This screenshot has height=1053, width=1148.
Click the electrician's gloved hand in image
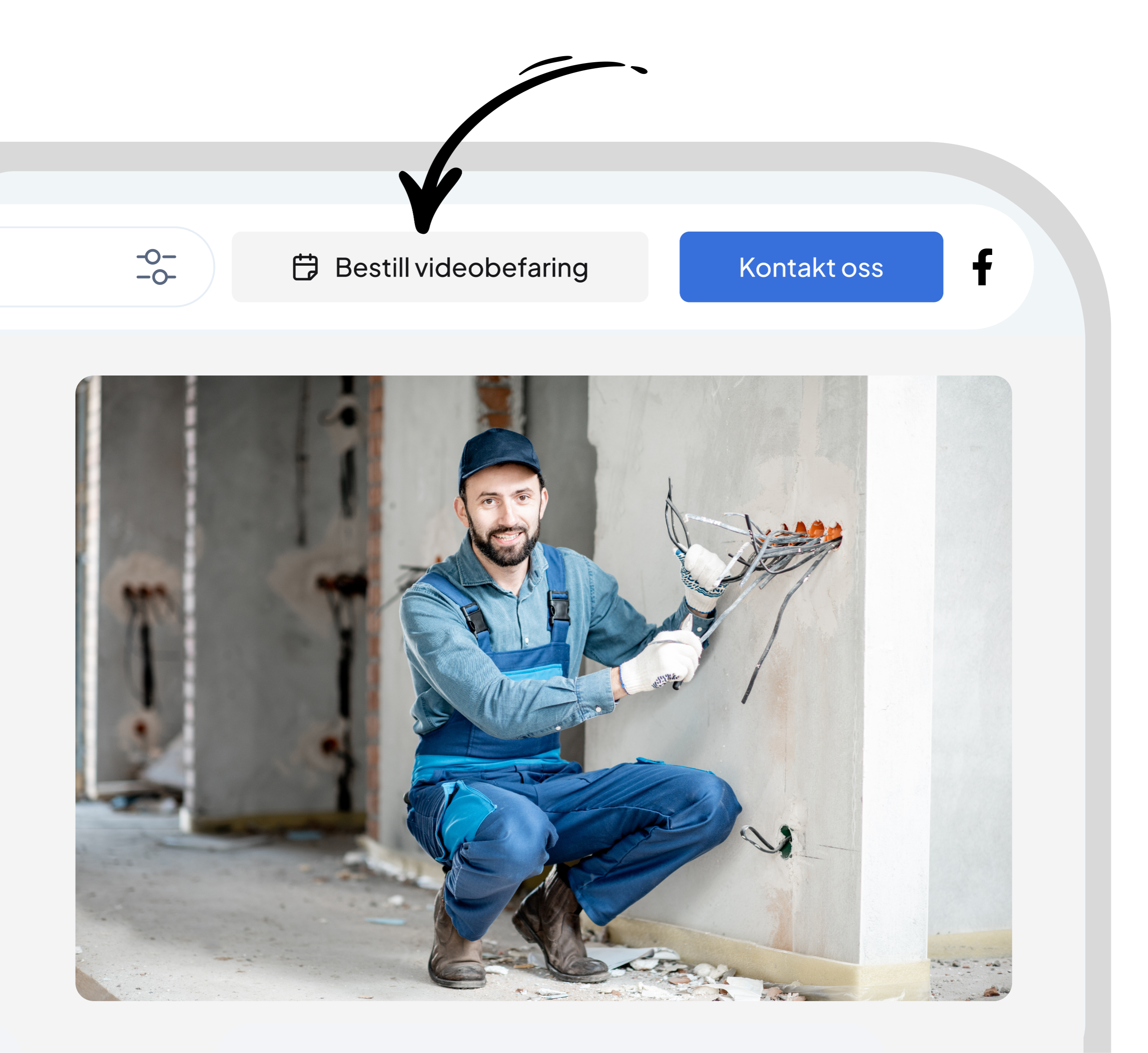(660, 661)
